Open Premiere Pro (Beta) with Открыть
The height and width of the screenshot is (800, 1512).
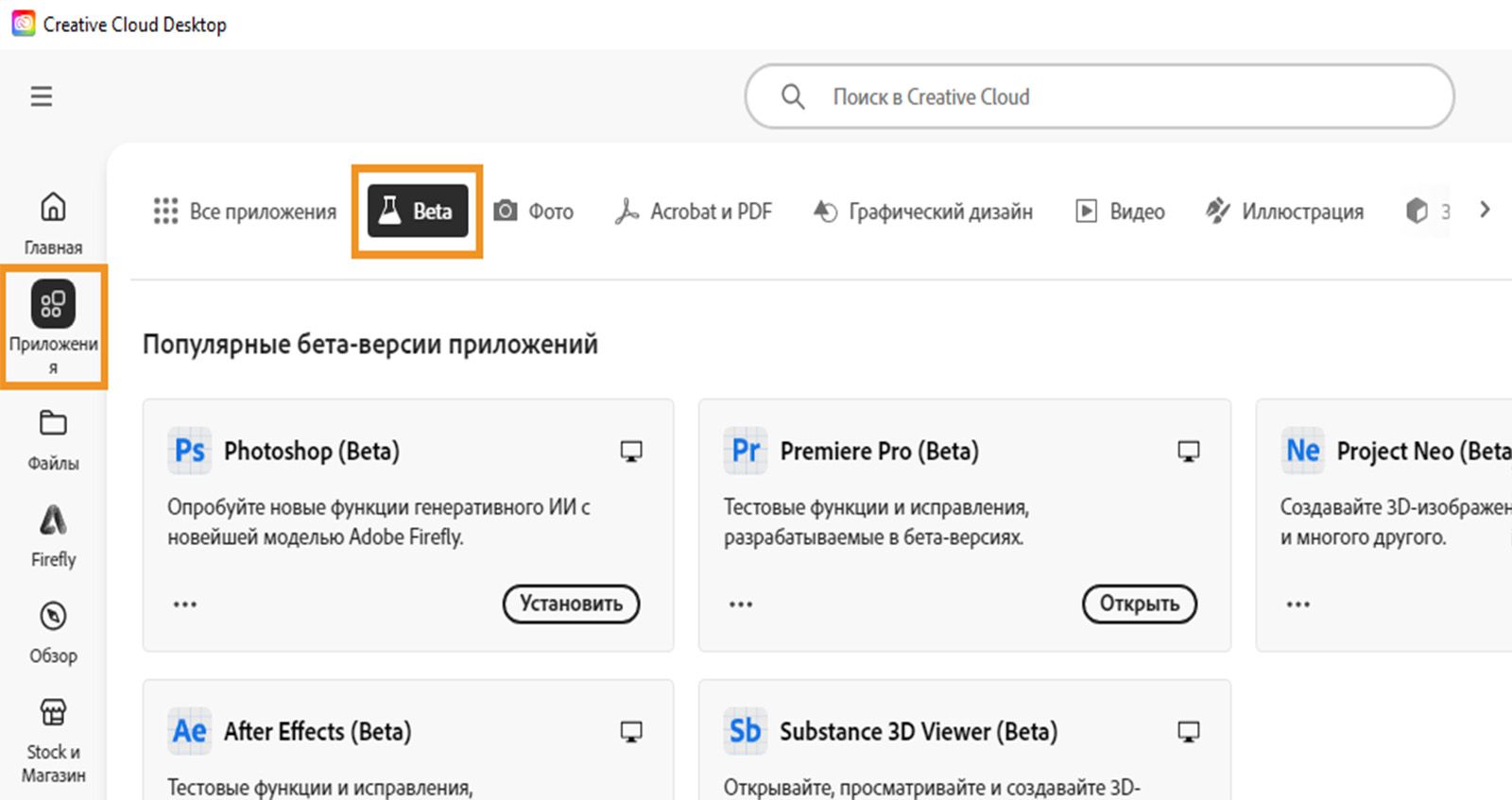pos(1140,604)
